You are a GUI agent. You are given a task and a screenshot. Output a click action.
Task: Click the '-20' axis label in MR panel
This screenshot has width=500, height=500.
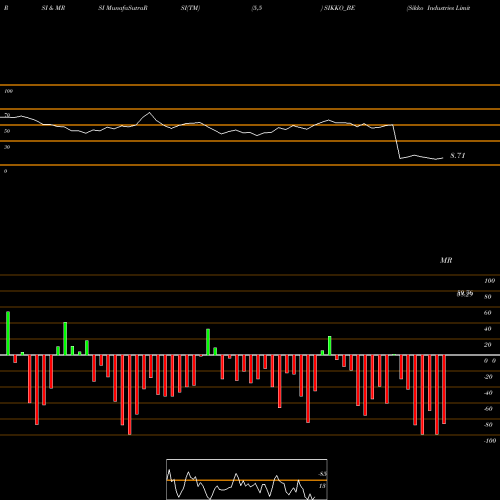point(488,377)
